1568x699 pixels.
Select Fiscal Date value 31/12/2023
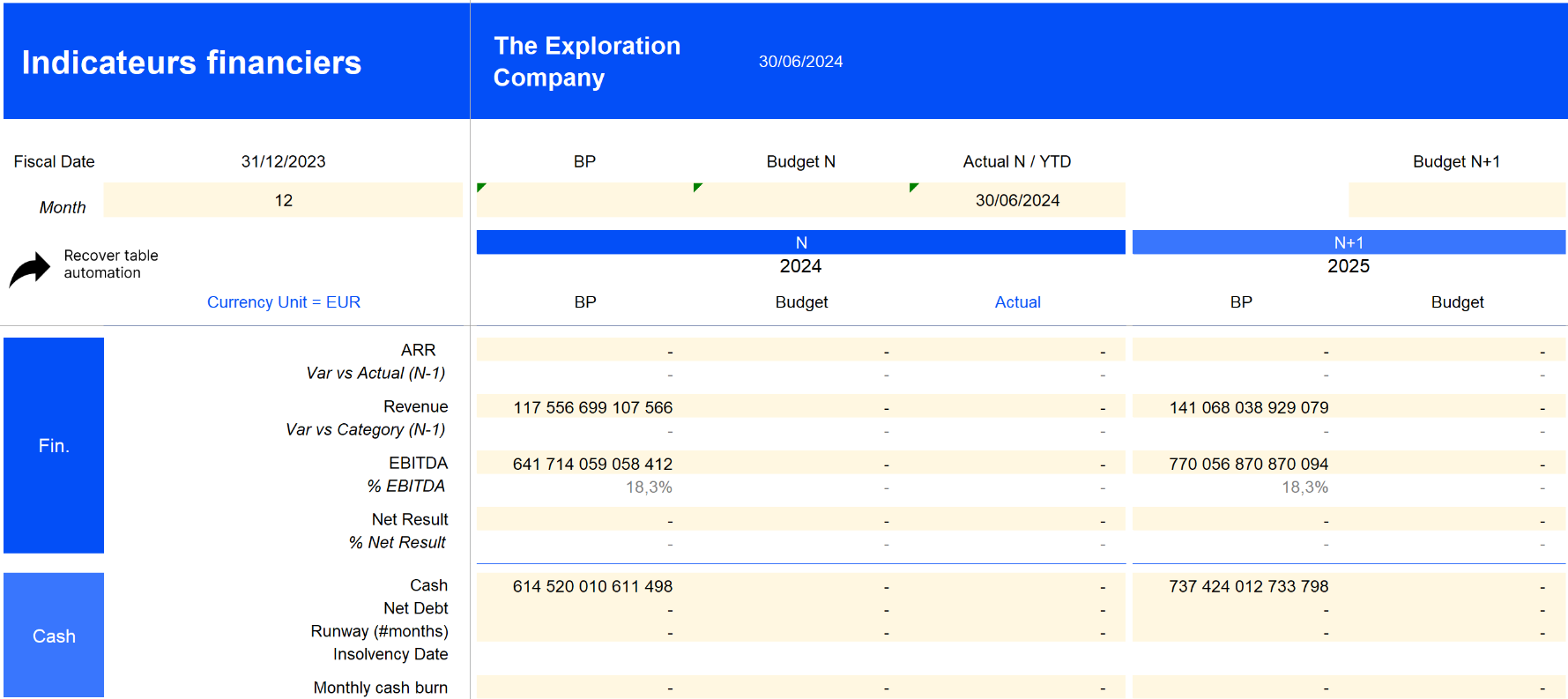pos(283,162)
